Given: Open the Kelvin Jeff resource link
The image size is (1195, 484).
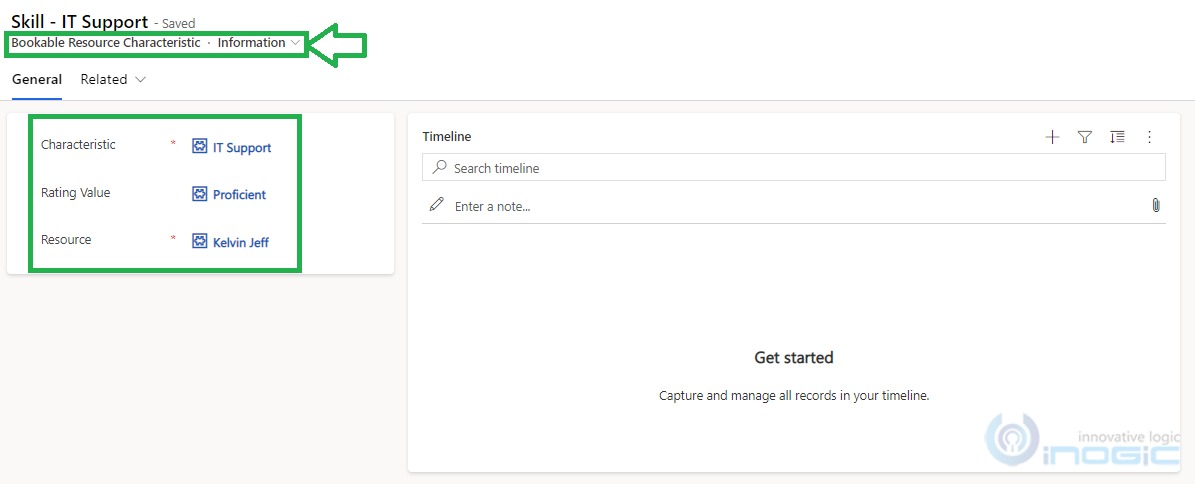Looking at the screenshot, I should pos(241,243).
